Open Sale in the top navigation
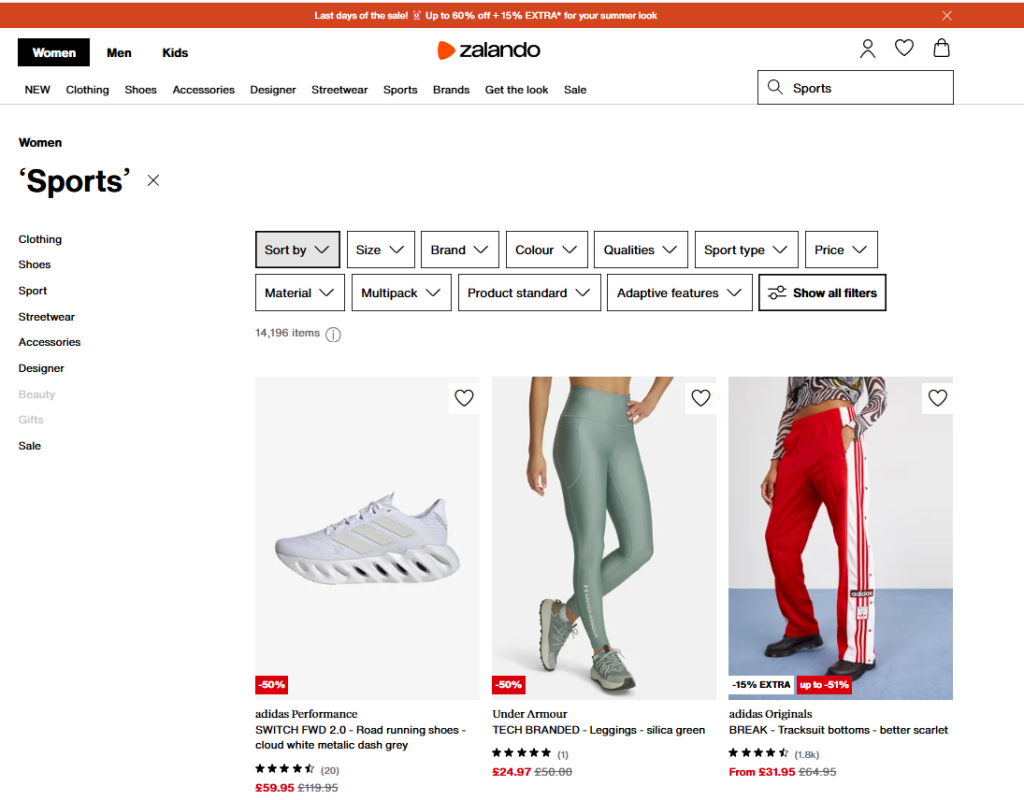The height and width of the screenshot is (800, 1024). [575, 89]
